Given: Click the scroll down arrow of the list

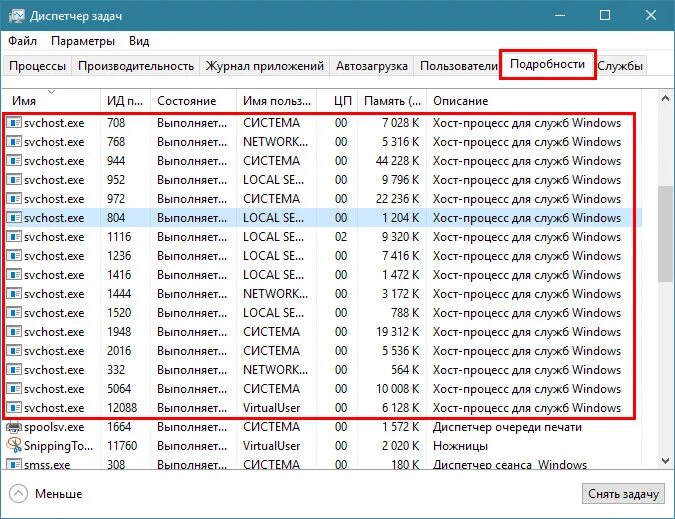Looking at the screenshot, I should pyautogui.click(x=665, y=460).
